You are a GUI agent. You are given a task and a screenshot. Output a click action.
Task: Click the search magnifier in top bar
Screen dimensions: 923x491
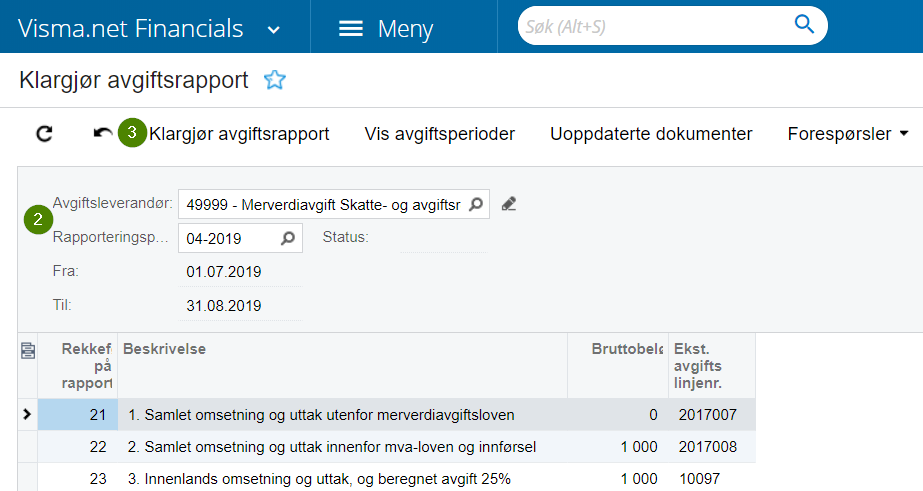(804, 25)
